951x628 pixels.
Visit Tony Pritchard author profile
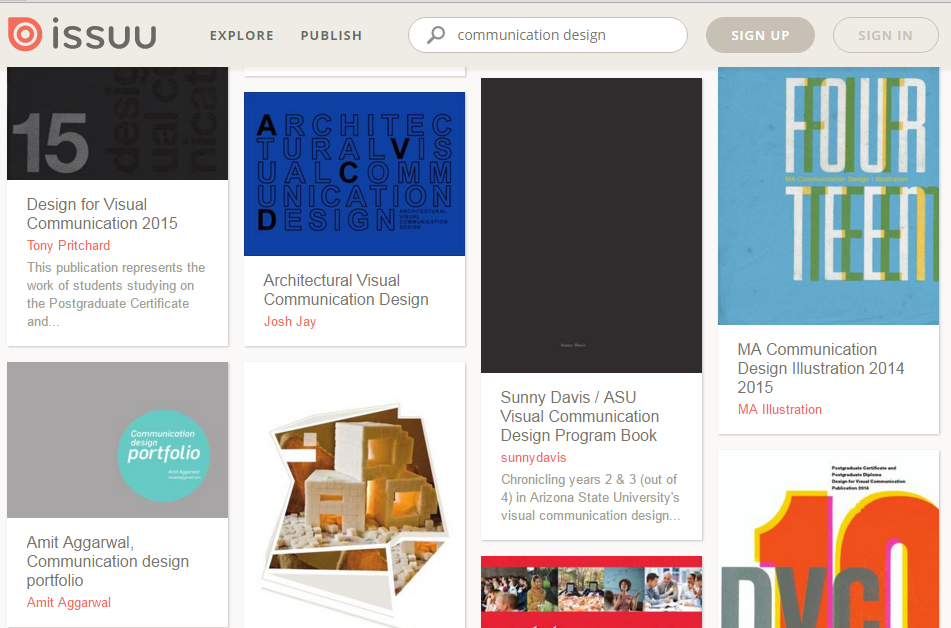(x=68, y=245)
